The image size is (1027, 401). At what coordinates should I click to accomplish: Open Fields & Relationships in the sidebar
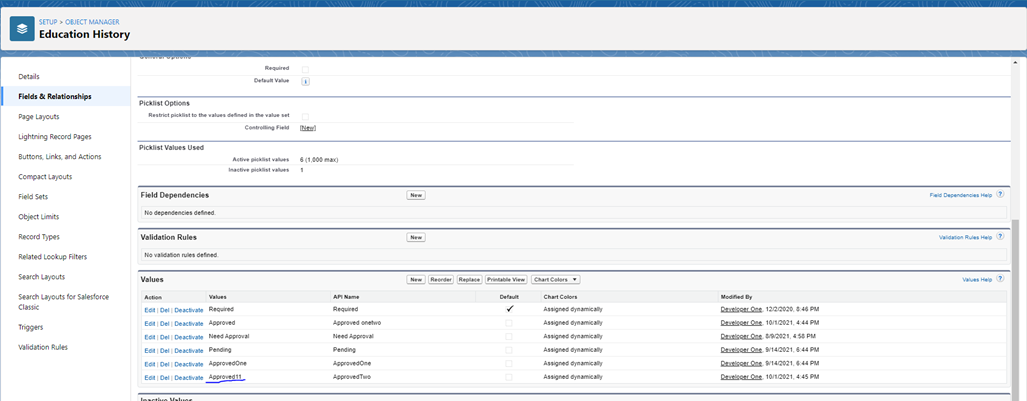(x=55, y=96)
